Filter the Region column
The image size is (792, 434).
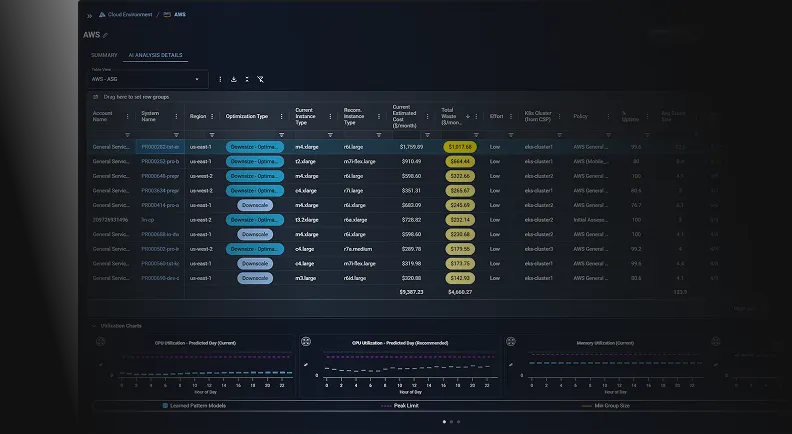click(x=212, y=135)
